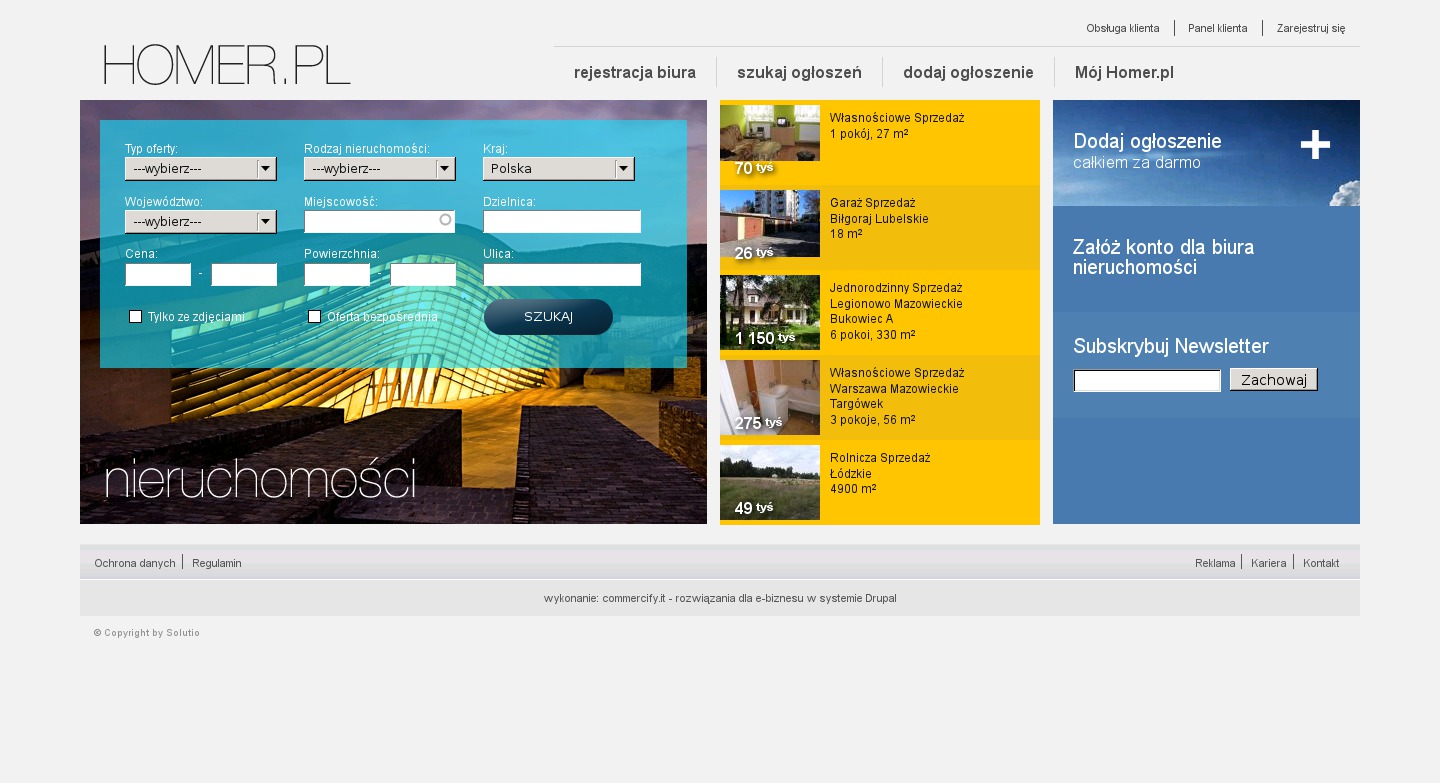This screenshot has height=783, width=1440.
Task: Open the 275 tyś Warszawa flat thumbnail
Action: 769,397
